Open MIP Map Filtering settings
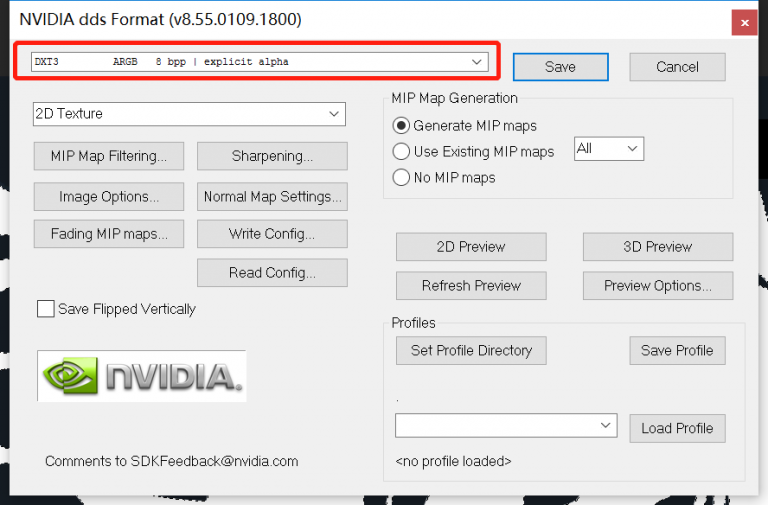Viewport: 768px width, 505px height. [x=109, y=156]
